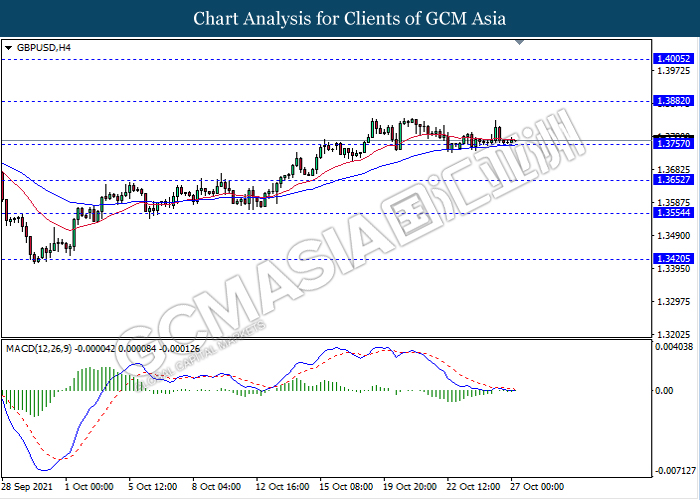
Task: Click the 22 Oct 12:00 time label
Action: tap(473, 487)
